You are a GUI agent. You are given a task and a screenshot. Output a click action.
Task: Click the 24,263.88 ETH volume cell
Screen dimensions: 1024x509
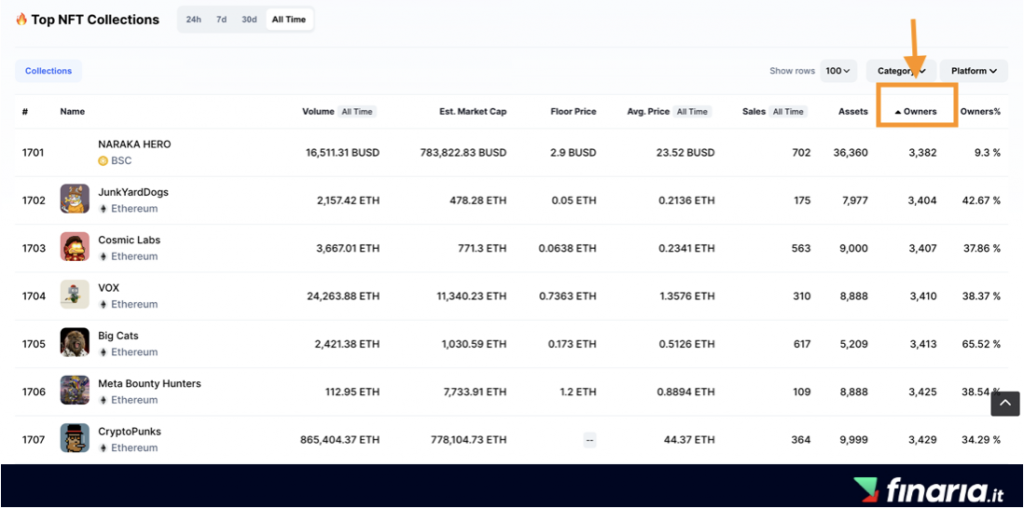coord(343,296)
